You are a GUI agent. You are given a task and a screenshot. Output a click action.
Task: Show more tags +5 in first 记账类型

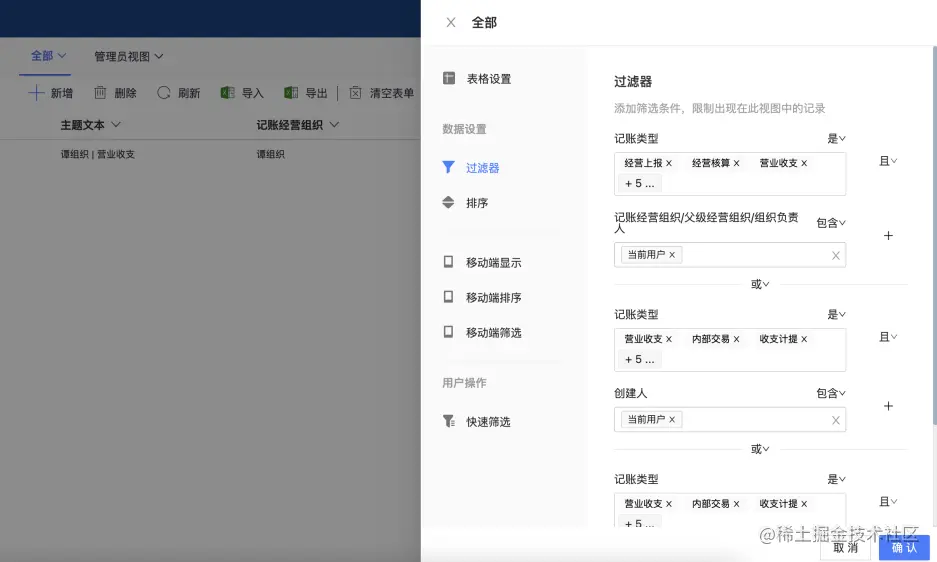(639, 184)
